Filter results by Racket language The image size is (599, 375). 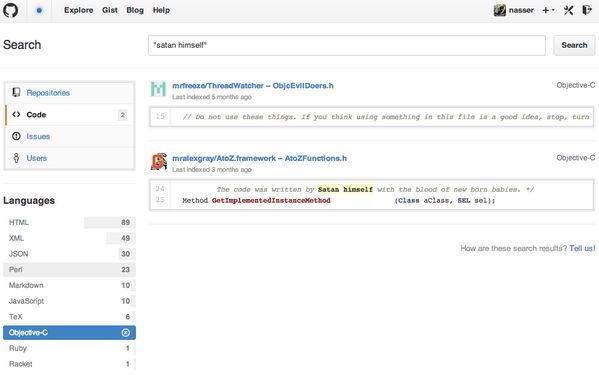point(70,364)
